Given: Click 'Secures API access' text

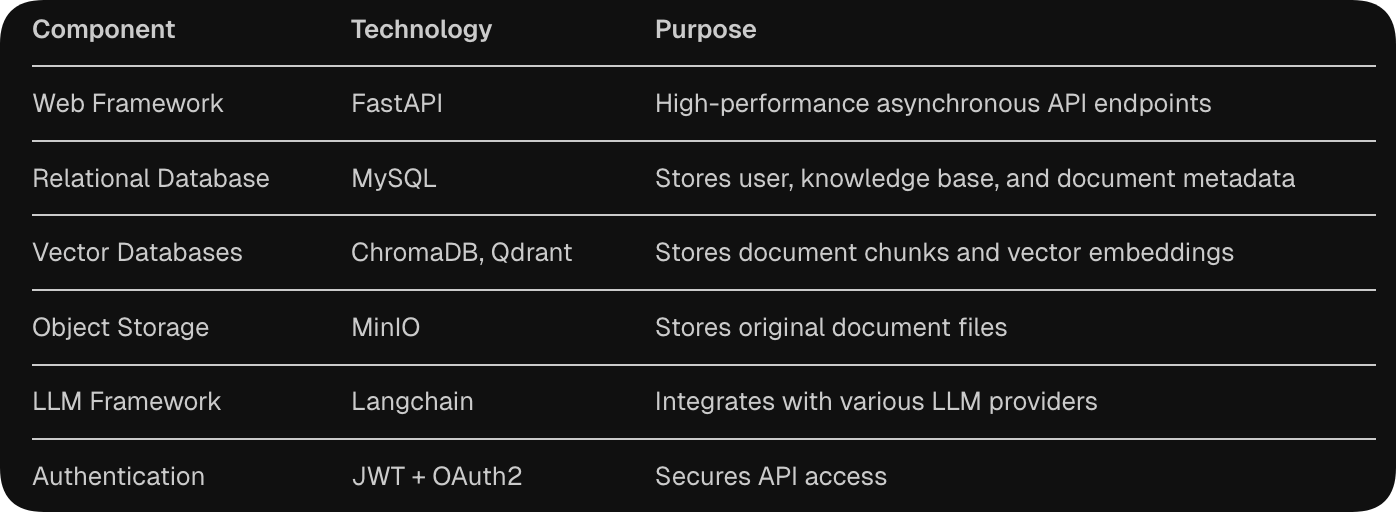Looking at the screenshot, I should tap(771, 476).
